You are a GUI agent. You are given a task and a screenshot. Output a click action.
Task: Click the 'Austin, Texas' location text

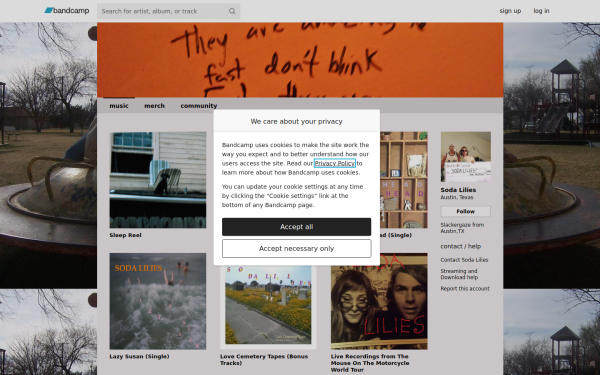point(457,197)
